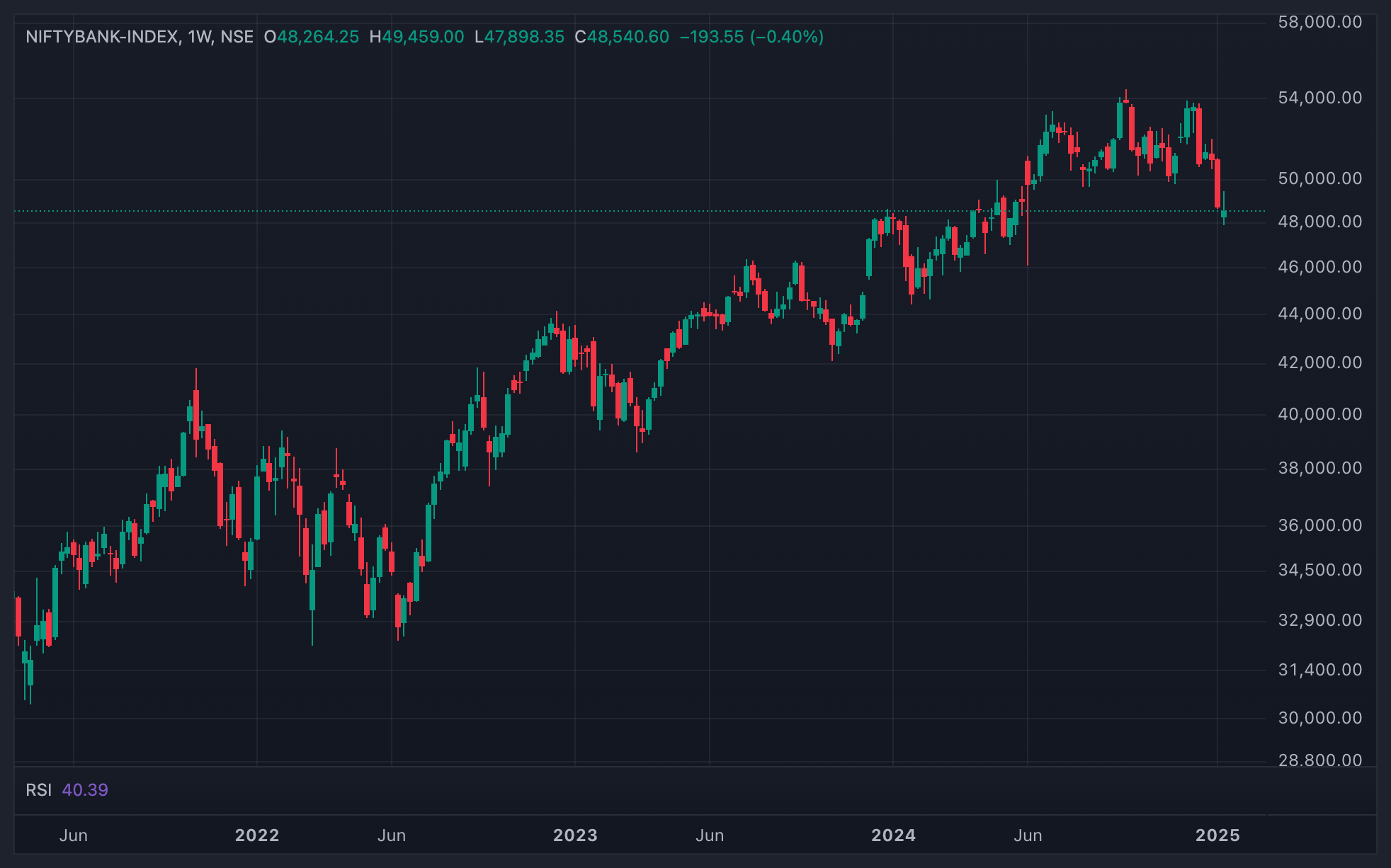The width and height of the screenshot is (1391, 868).
Task: Click the low value 47,898.35
Action: [524, 37]
